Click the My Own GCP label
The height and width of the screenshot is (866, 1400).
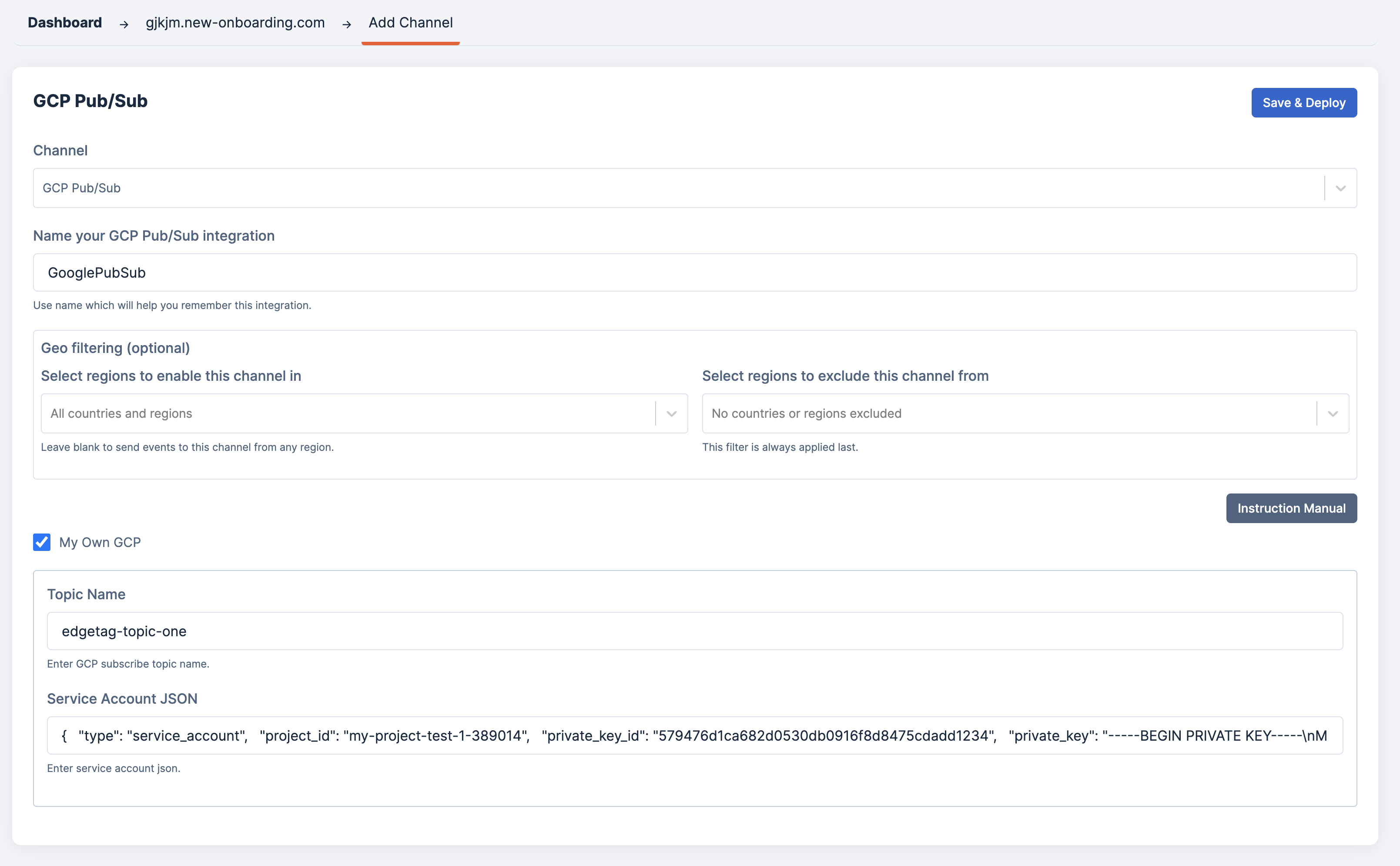[100, 542]
